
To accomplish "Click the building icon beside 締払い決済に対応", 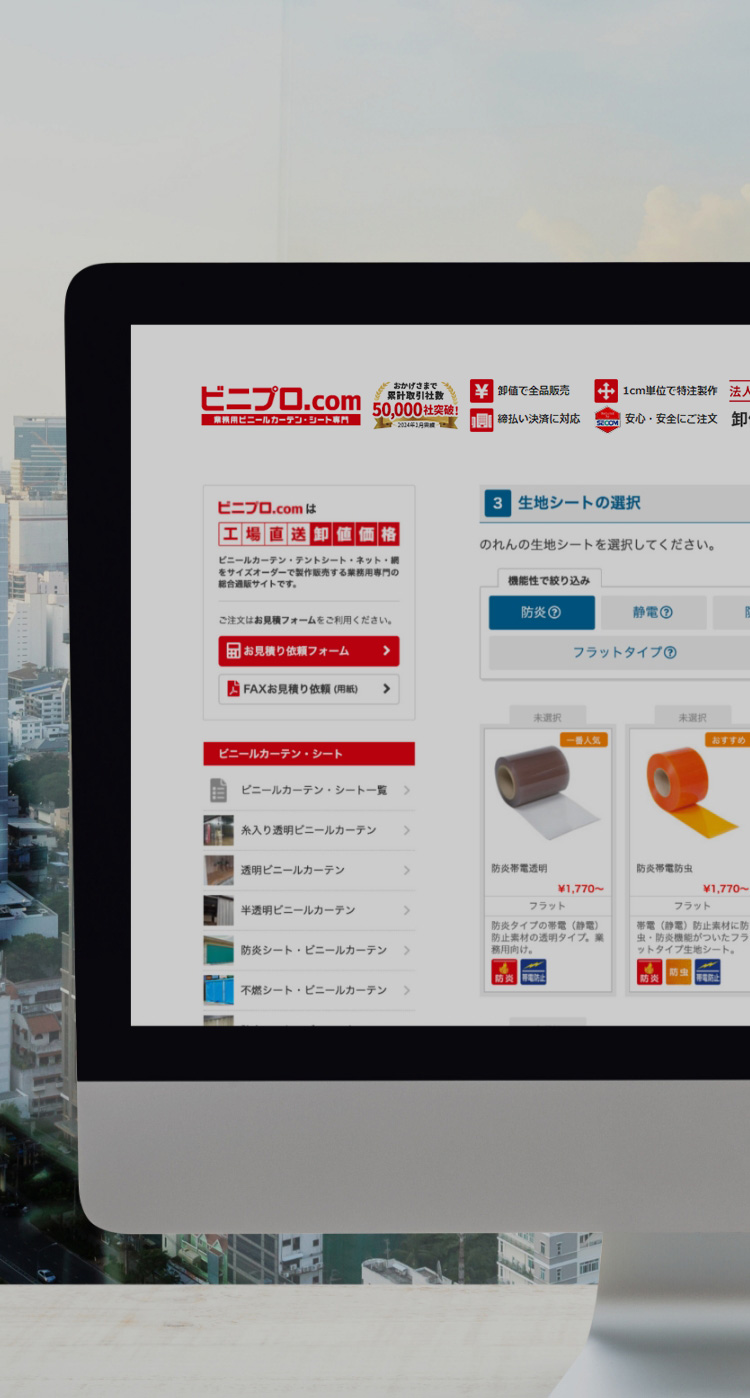I will (x=482, y=420).
